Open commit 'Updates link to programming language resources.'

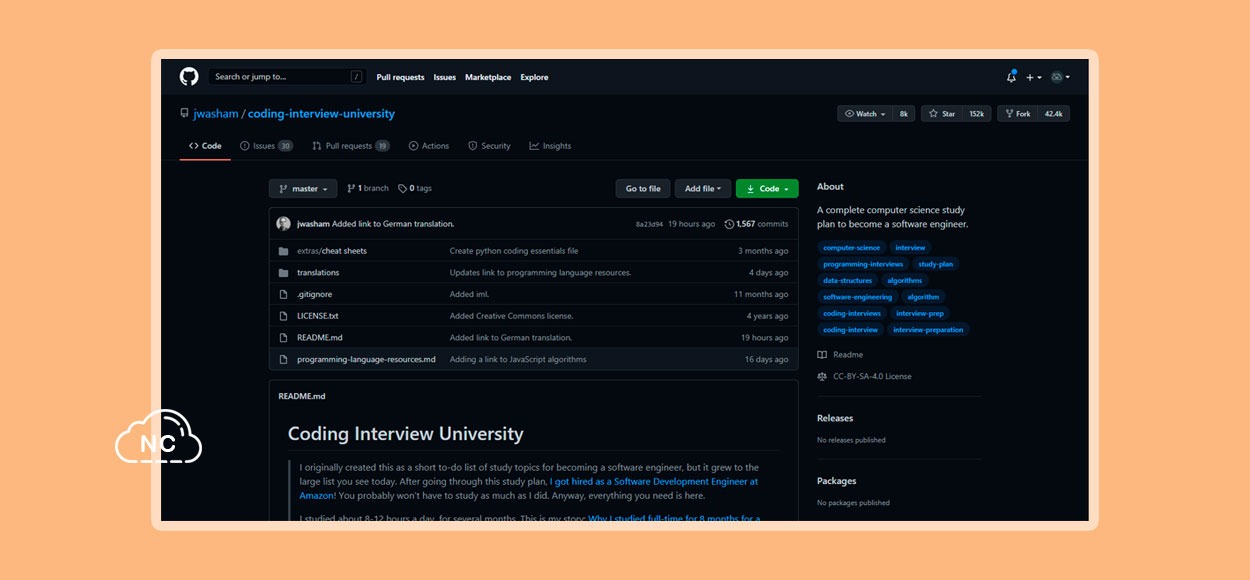[x=540, y=273]
